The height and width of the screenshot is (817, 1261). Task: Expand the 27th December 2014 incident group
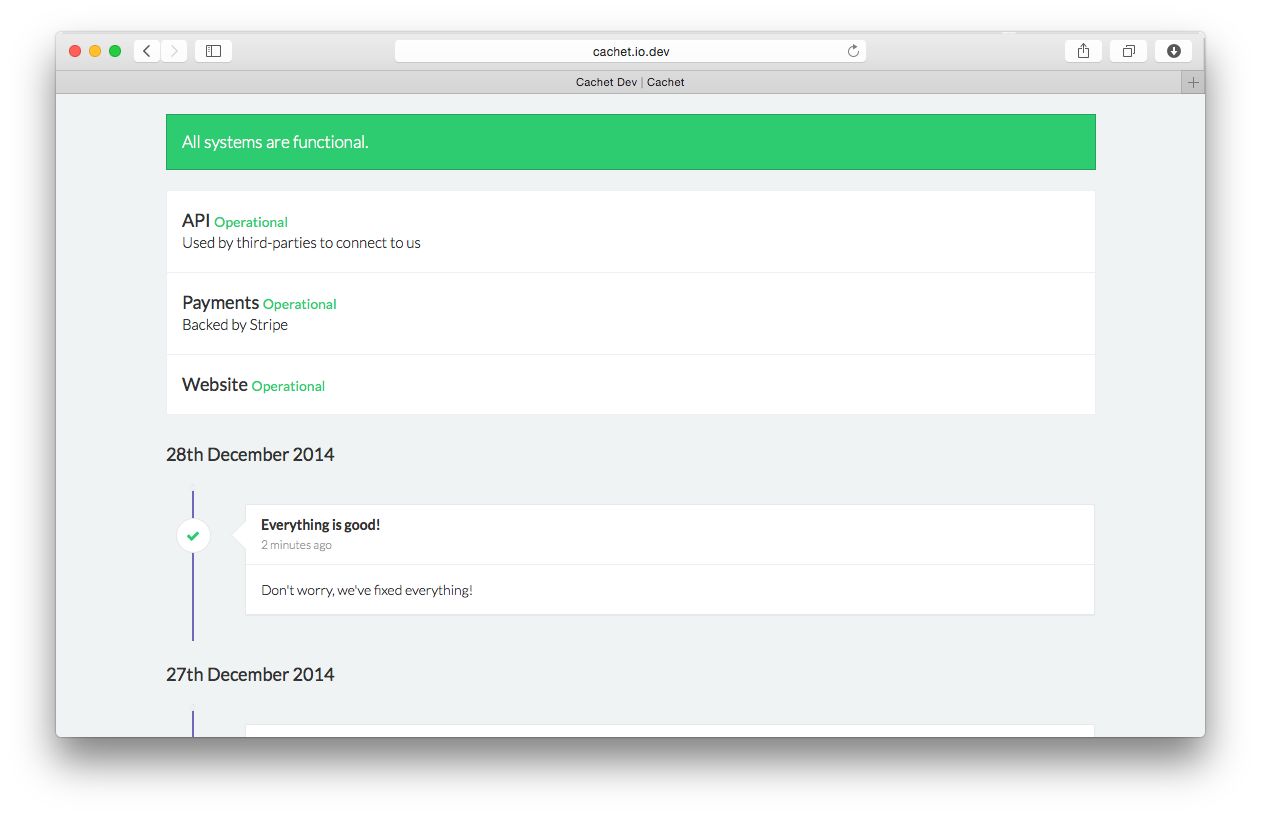[250, 674]
